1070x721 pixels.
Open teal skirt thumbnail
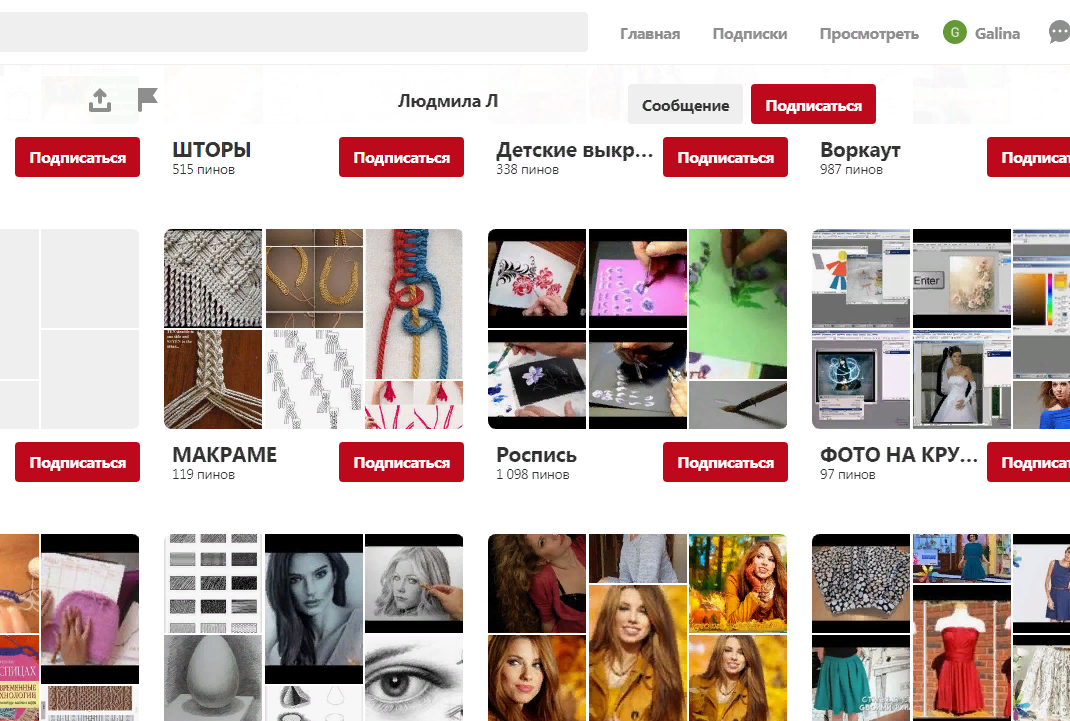tap(861, 678)
